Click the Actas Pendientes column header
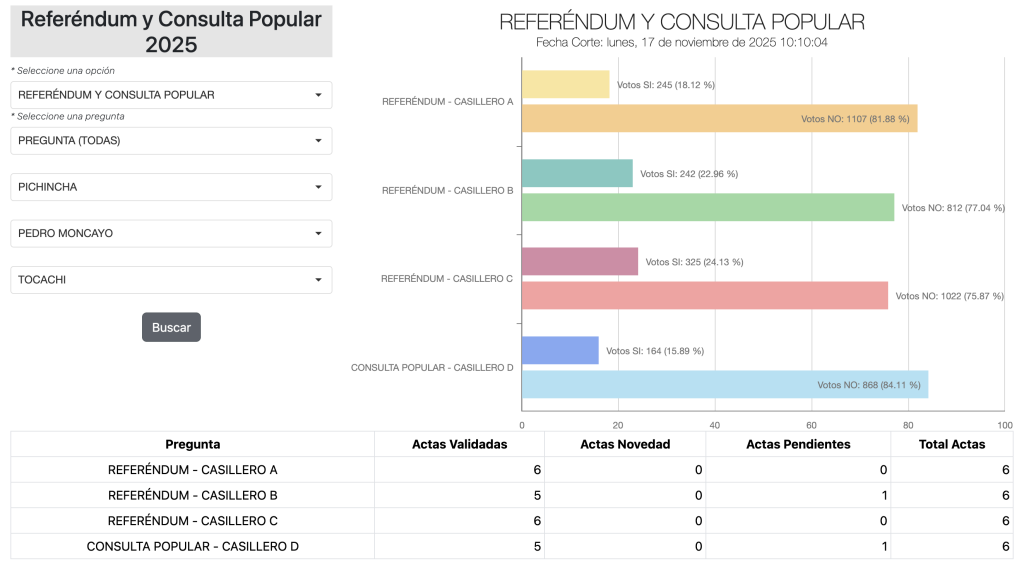This screenshot has width=1024, height=570. point(798,444)
